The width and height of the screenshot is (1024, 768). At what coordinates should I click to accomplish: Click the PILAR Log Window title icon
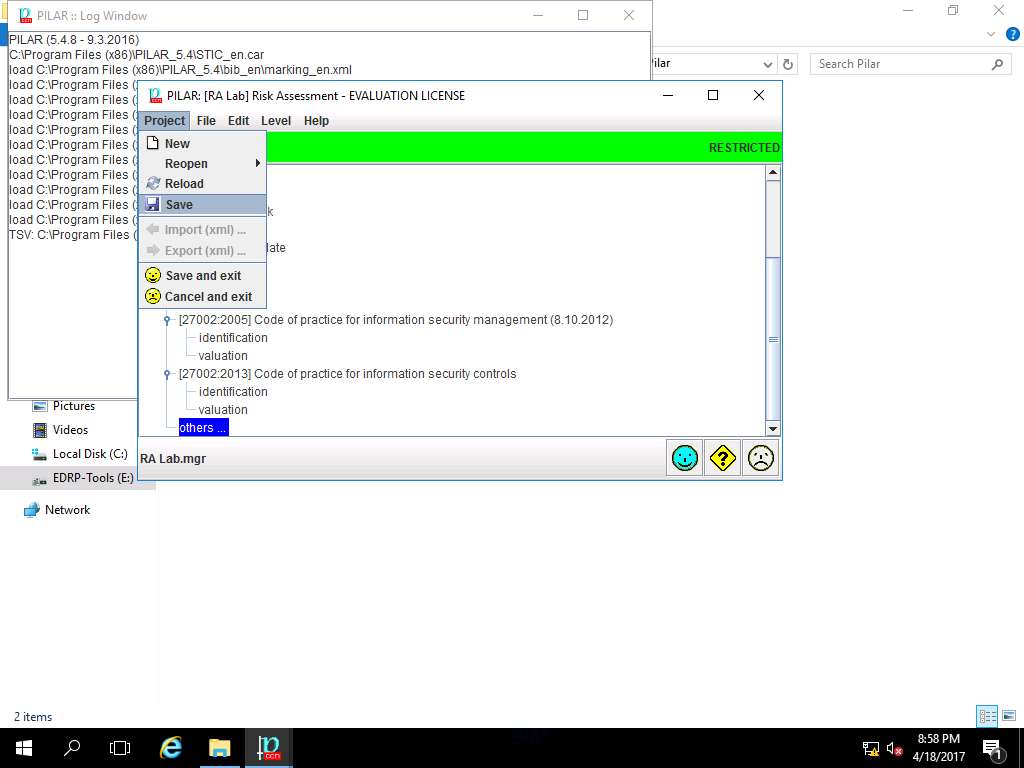[x=25, y=15]
